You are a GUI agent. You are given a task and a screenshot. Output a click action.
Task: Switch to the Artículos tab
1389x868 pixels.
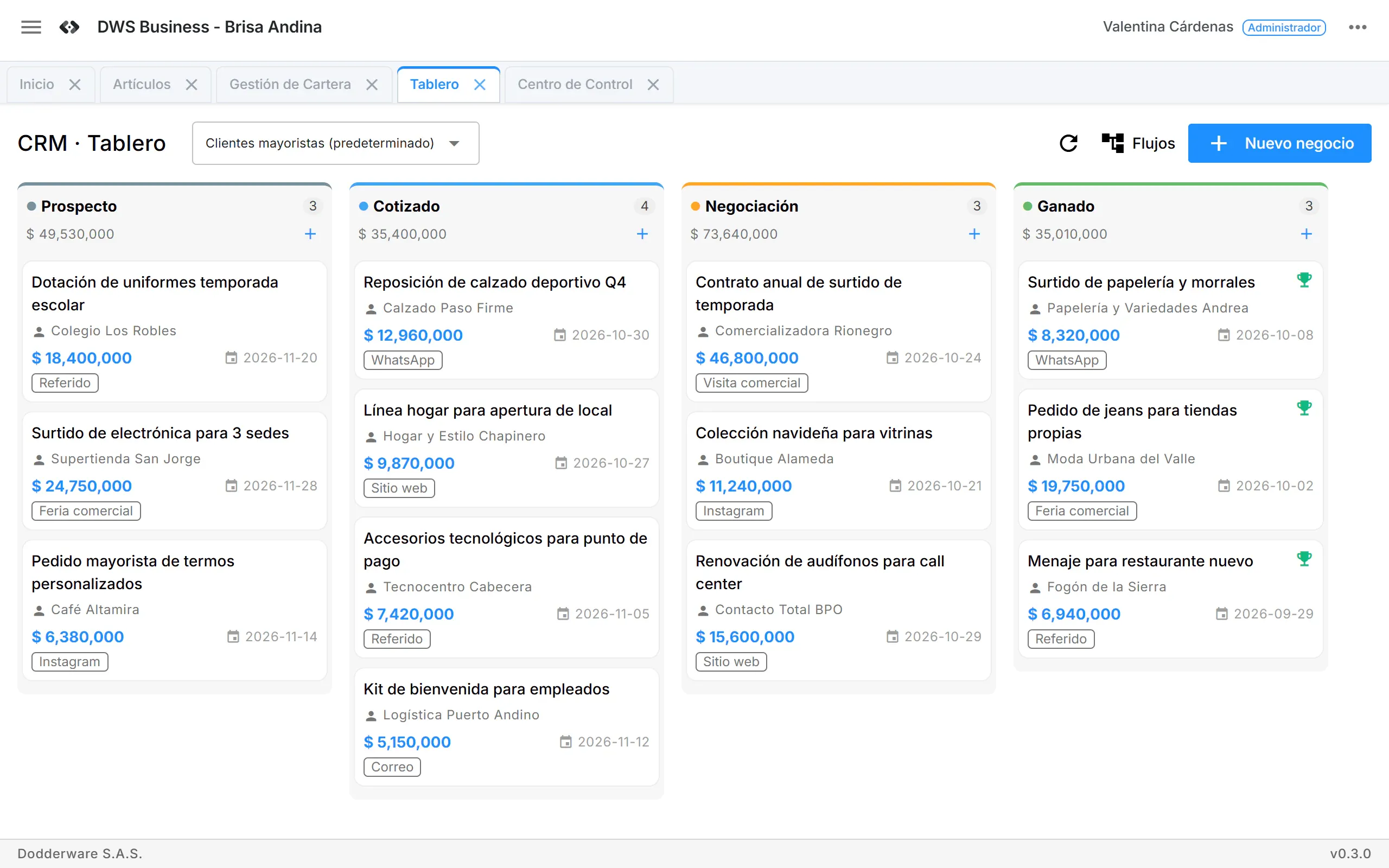(x=142, y=85)
